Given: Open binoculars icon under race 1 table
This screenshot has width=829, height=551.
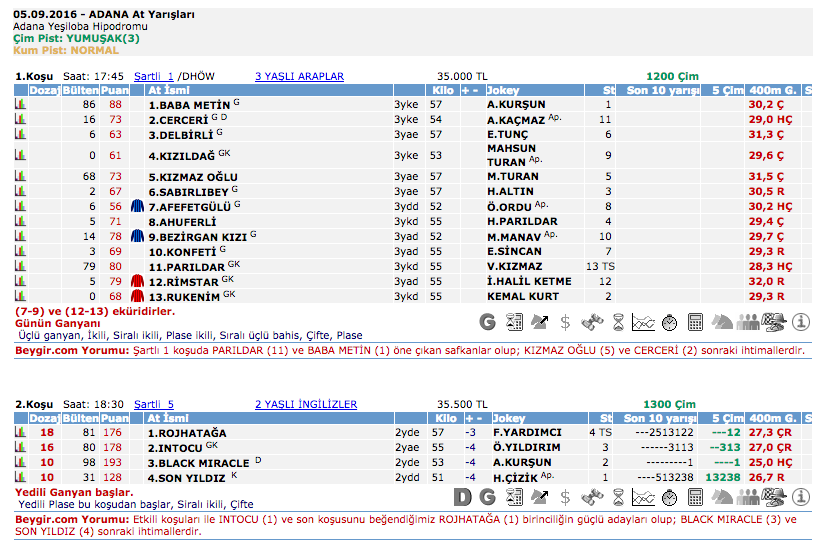Looking at the screenshot, I should (x=592, y=322).
